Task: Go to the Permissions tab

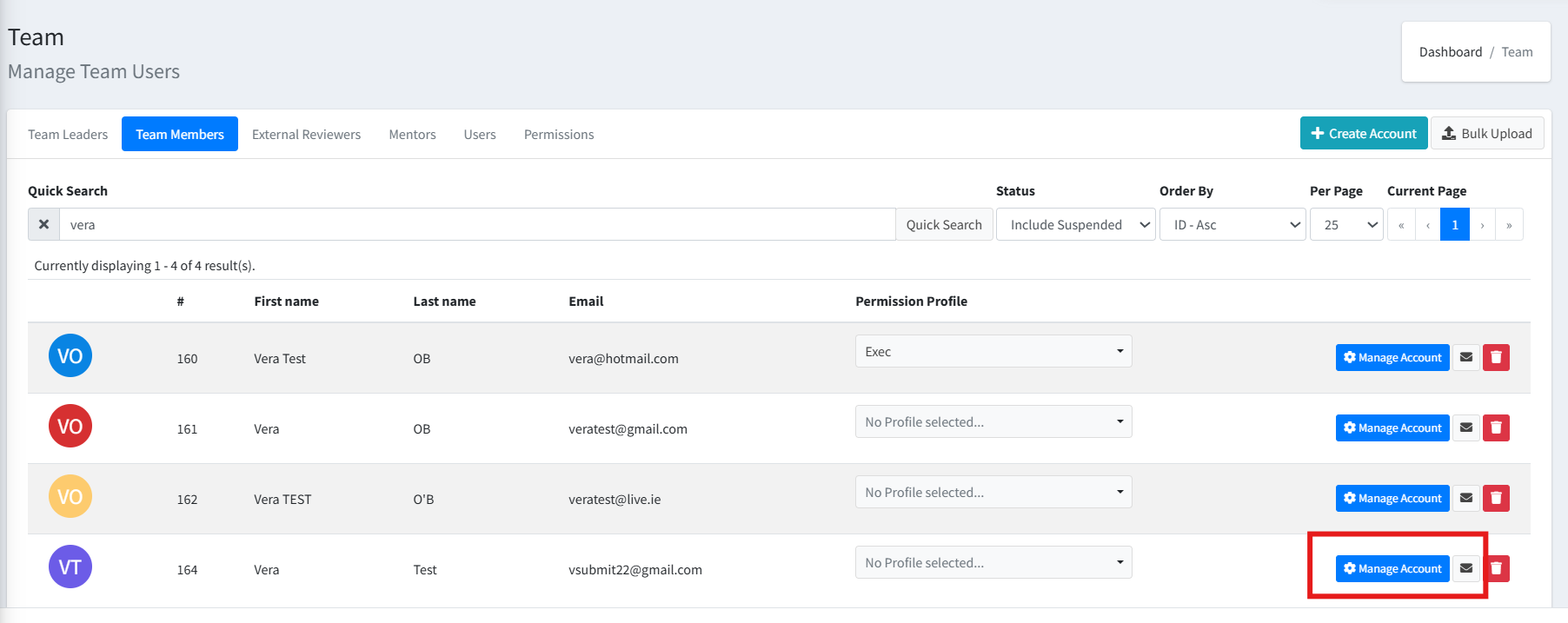Action: click(x=559, y=135)
